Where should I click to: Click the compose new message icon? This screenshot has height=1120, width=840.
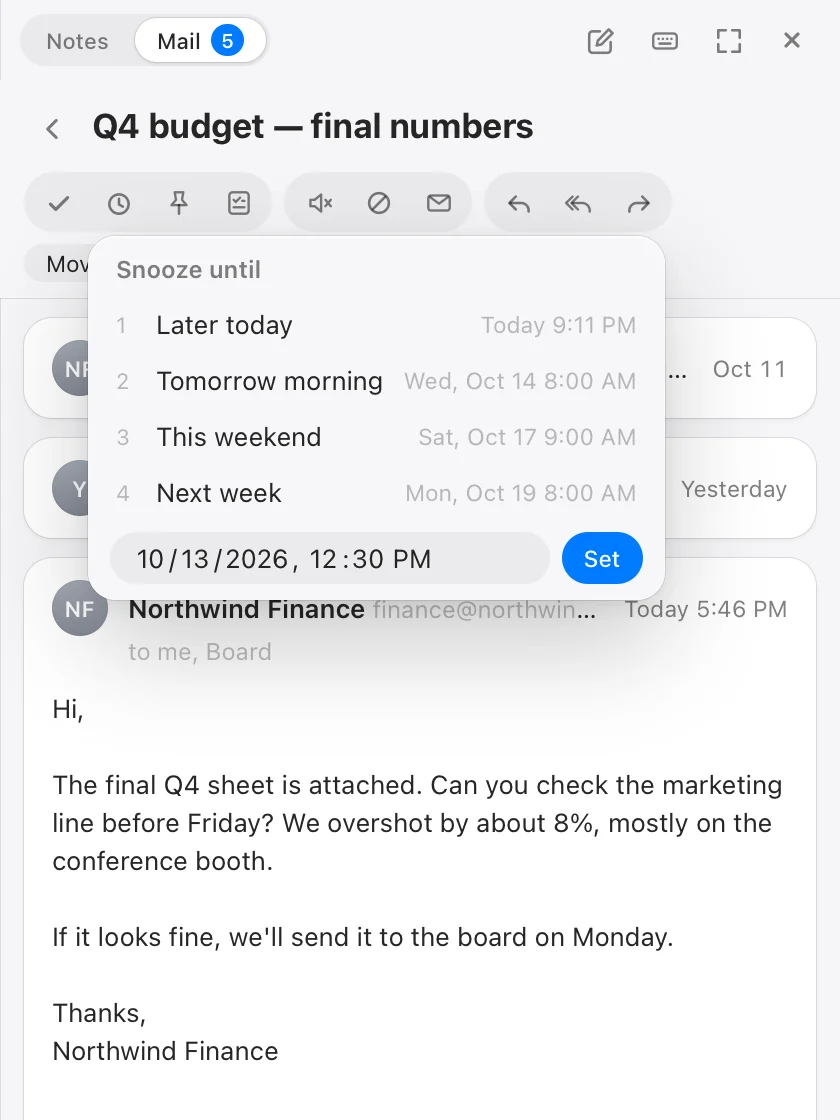(x=600, y=41)
